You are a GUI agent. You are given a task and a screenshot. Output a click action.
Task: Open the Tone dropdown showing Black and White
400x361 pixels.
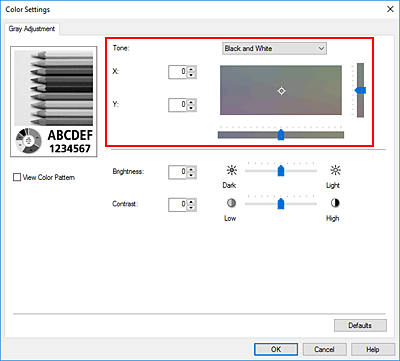274,48
